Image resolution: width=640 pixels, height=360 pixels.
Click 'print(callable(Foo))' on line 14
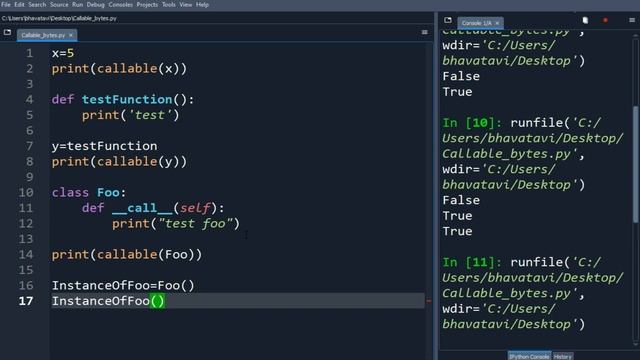[127, 255]
